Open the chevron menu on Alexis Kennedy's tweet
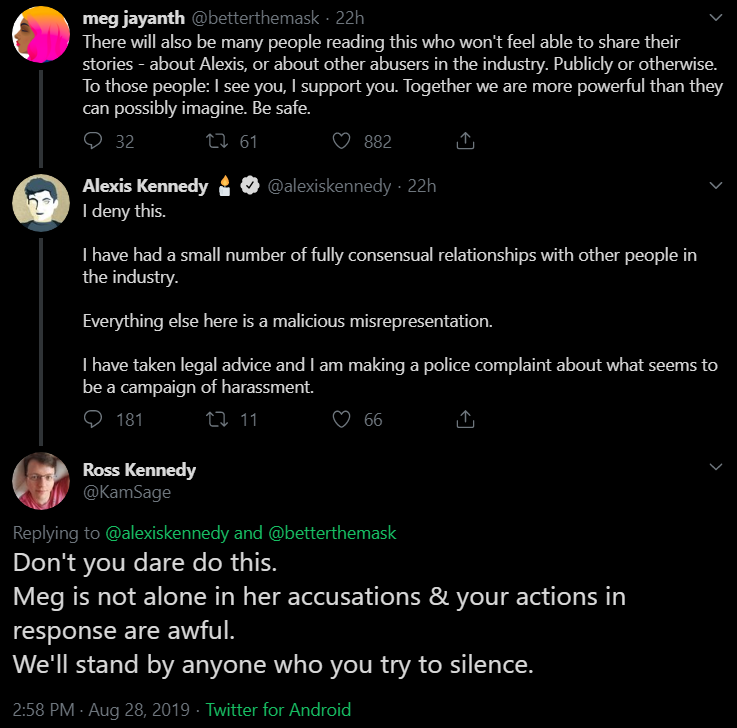737x728 pixels. 715,185
